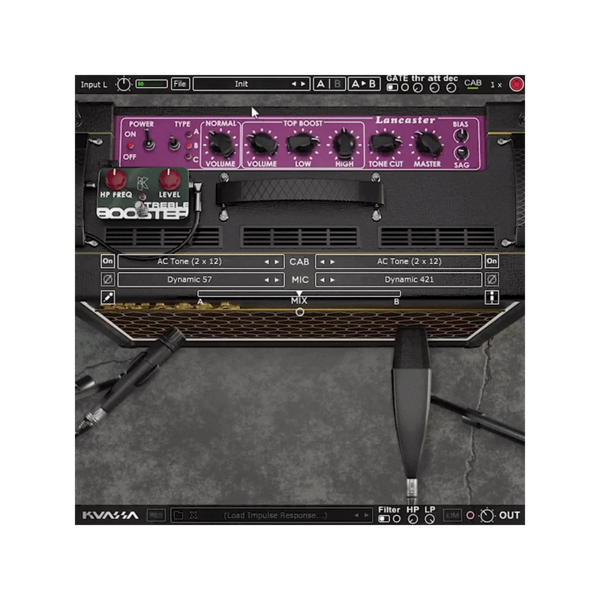Turn the Treble Booster HP Freq knob
This screenshot has width=600, height=600.
point(116,179)
